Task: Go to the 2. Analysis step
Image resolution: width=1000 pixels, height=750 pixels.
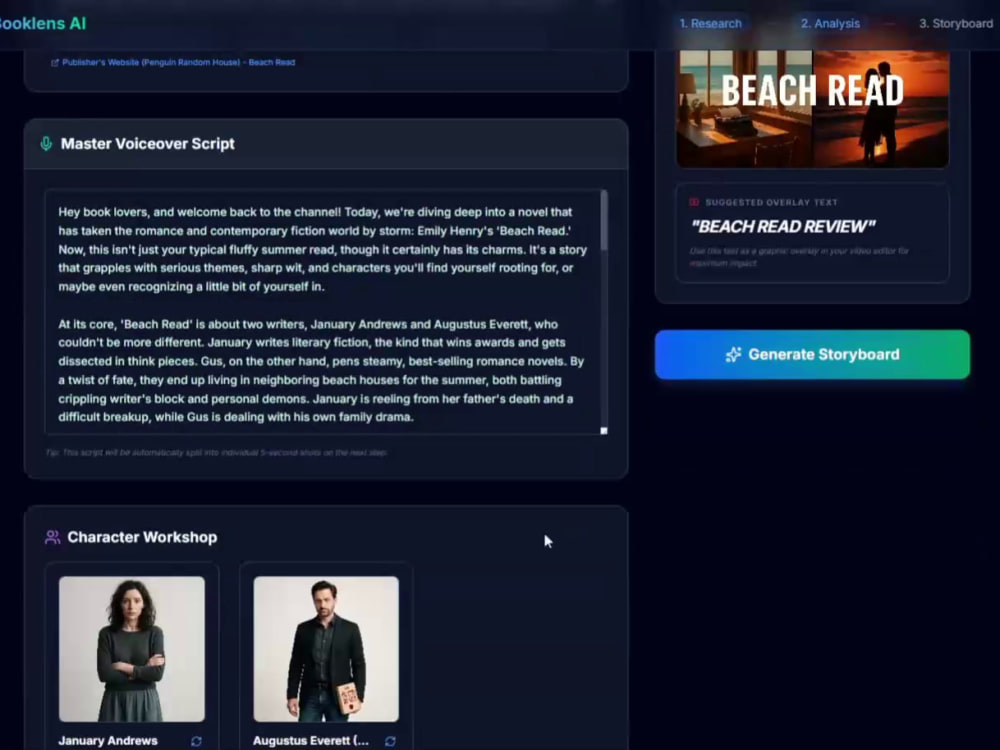Action: point(830,24)
